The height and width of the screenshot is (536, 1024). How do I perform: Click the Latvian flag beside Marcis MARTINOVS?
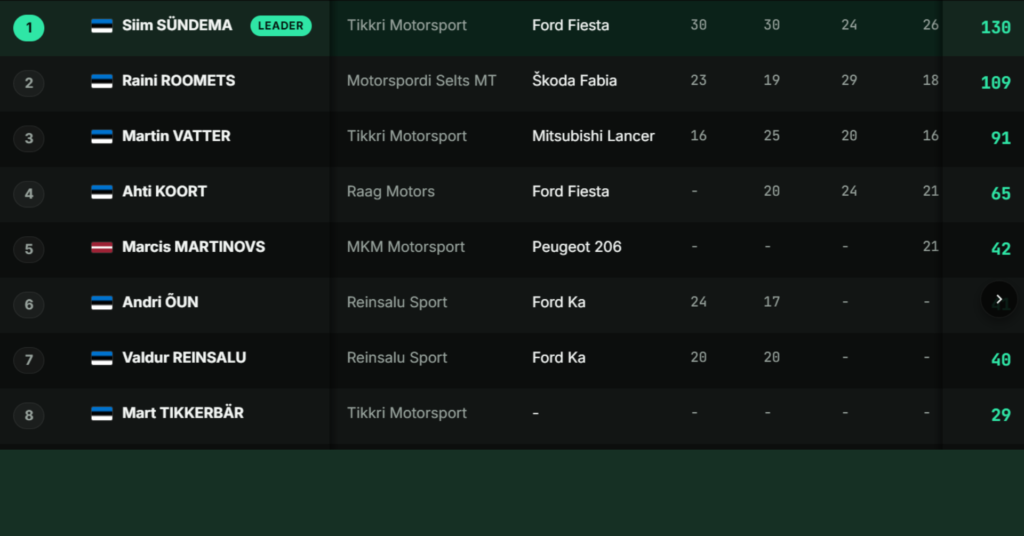(x=102, y=247)
